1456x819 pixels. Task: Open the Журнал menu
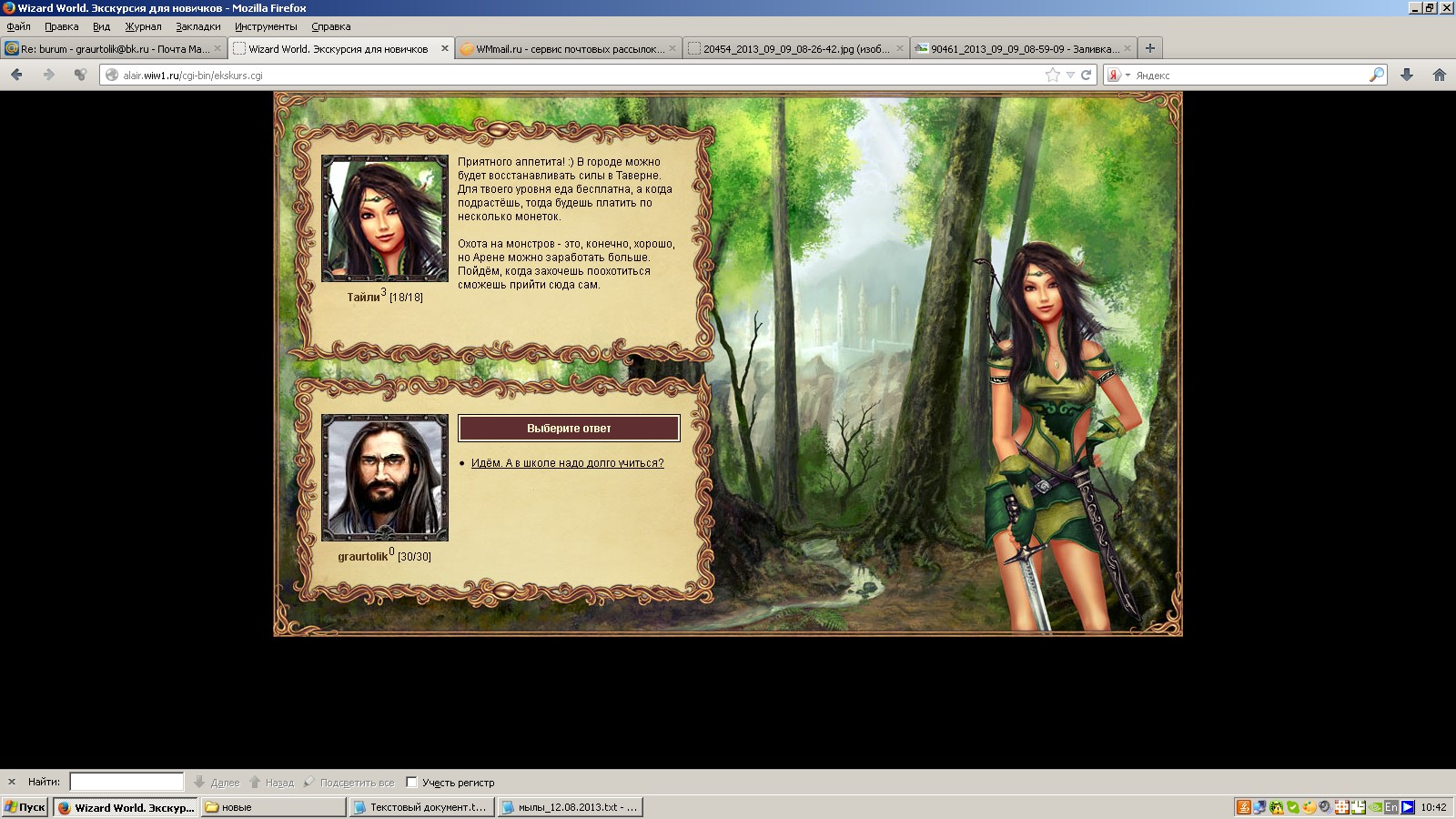click(143, 26)
